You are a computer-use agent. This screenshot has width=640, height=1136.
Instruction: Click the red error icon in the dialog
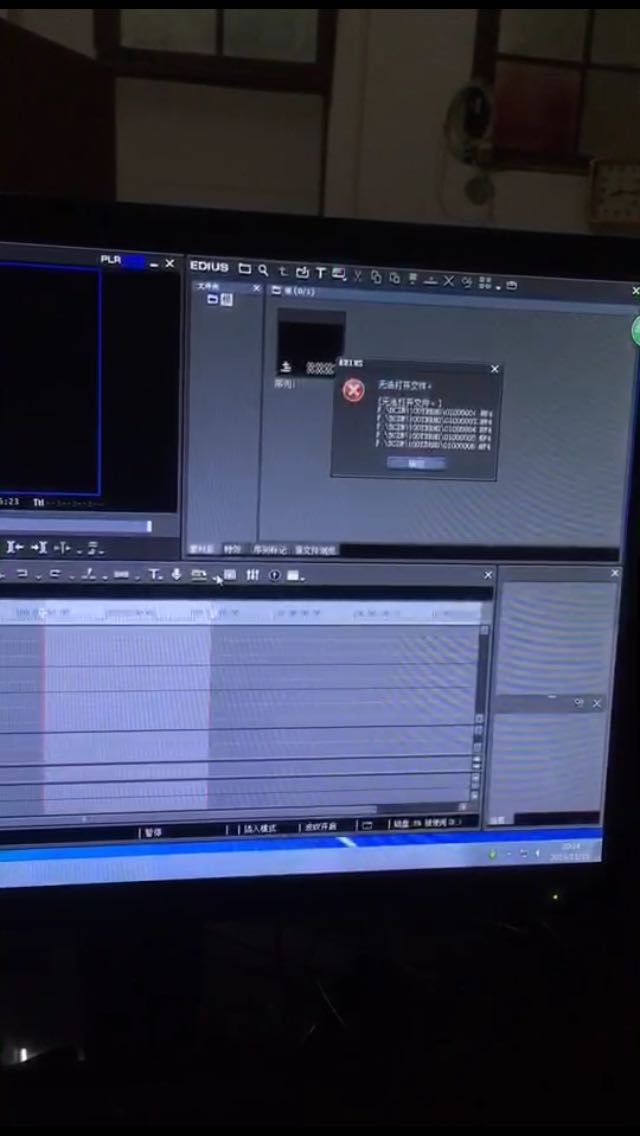pyautogui.click(x=353, y=390)
